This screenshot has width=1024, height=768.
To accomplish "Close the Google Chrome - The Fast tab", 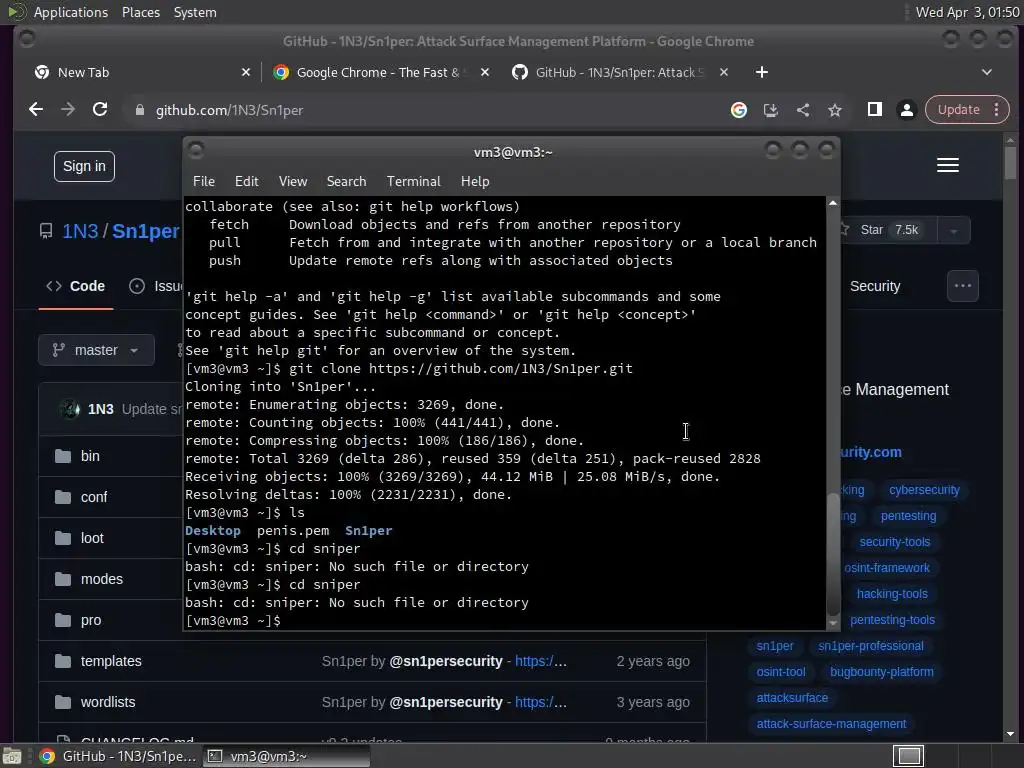I will (485, 72).
